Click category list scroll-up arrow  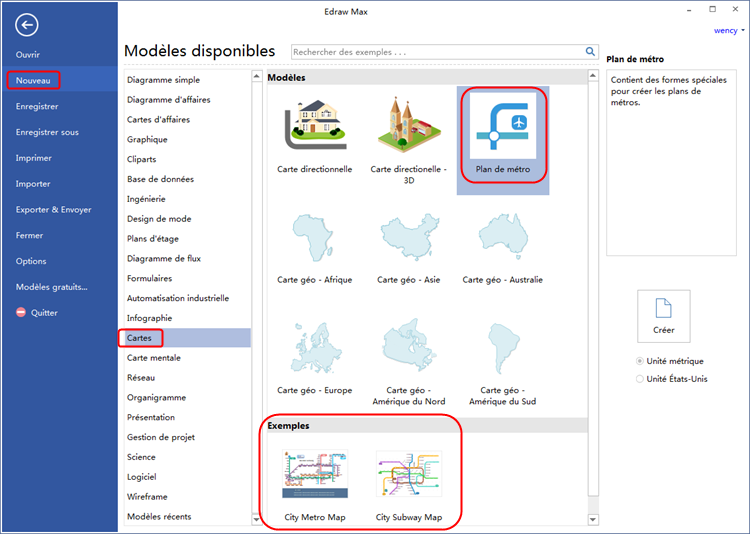[x=256, y=76]
